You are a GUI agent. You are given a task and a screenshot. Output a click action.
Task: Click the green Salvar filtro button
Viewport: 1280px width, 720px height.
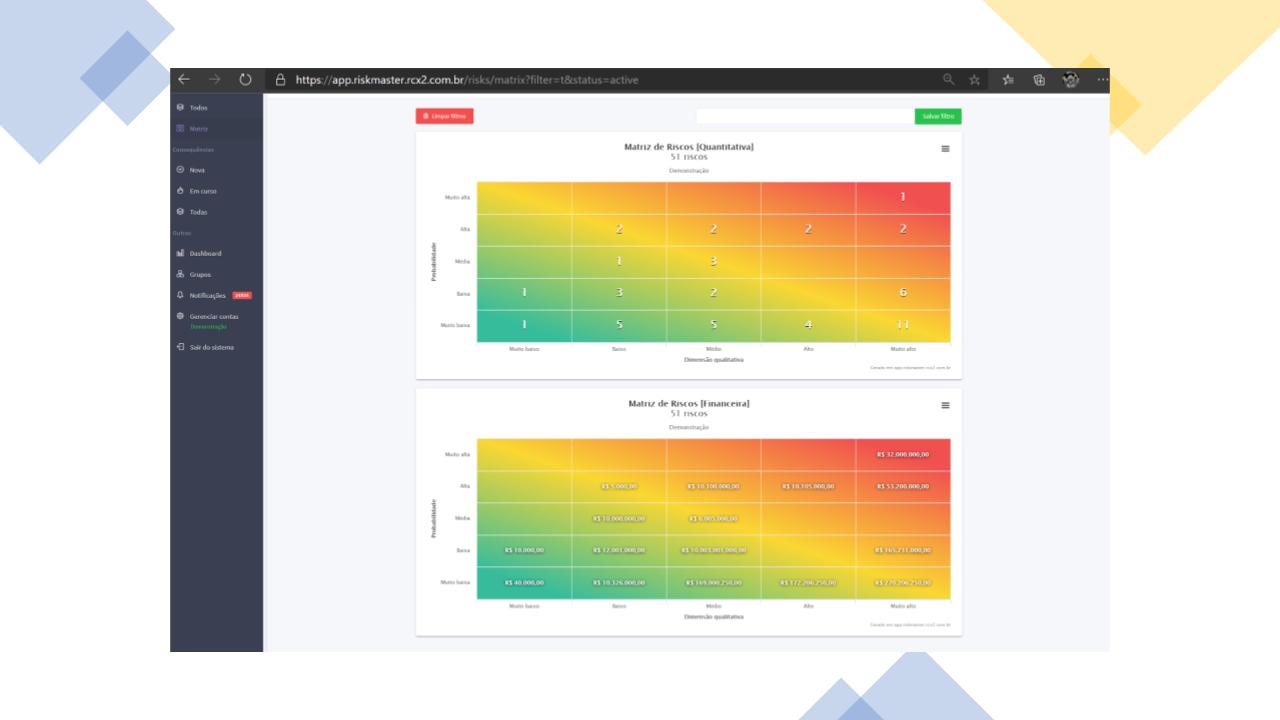(x=938, y=116)
